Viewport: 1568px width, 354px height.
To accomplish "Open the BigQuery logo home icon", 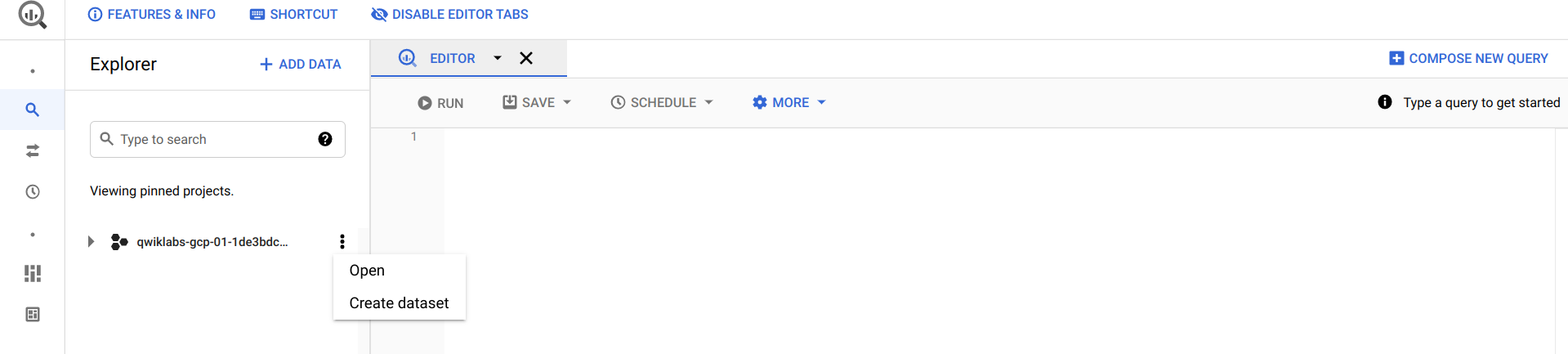I will coord(33,15).
